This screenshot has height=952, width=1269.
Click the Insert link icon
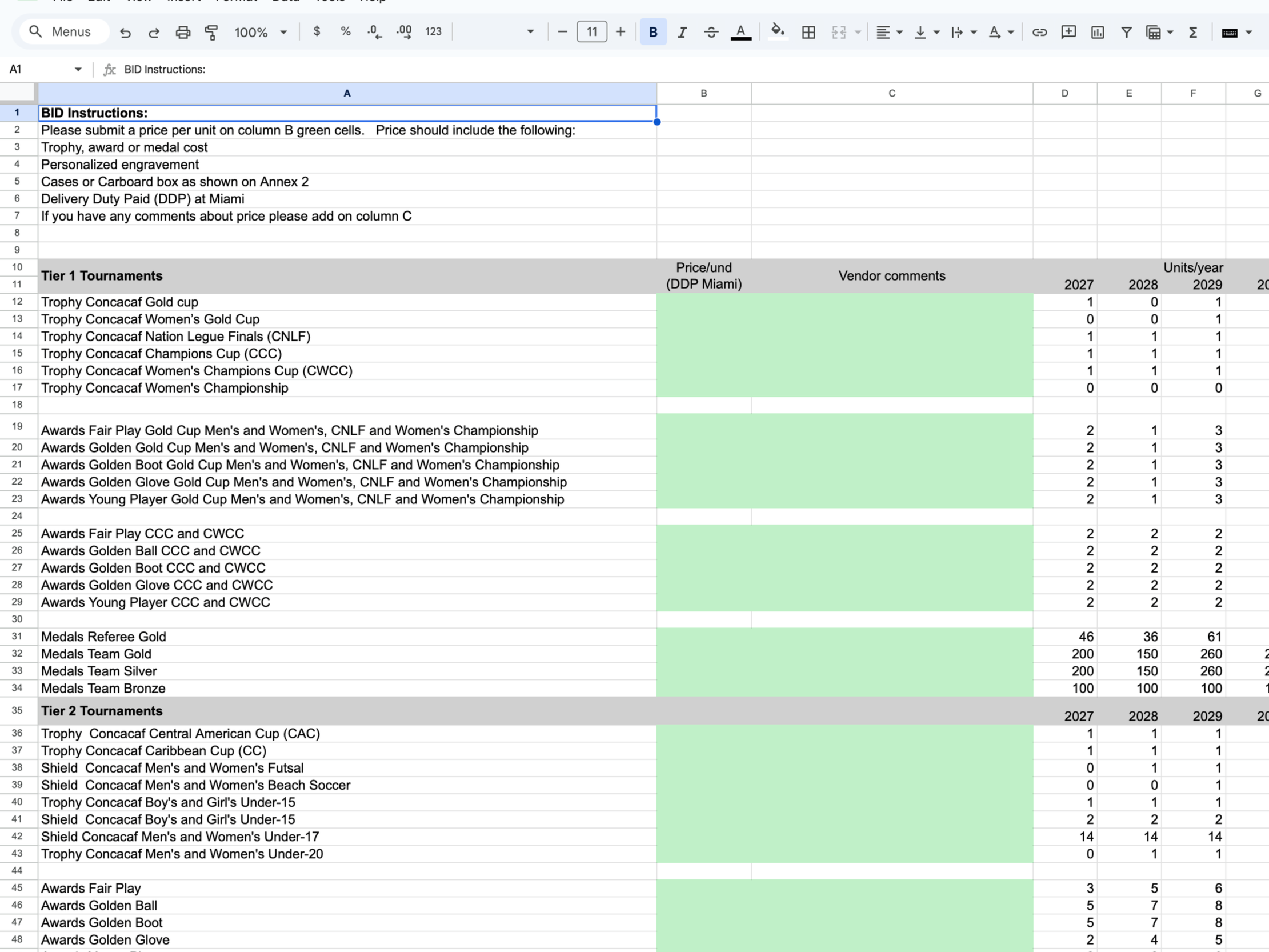[x=1039, y=32]
